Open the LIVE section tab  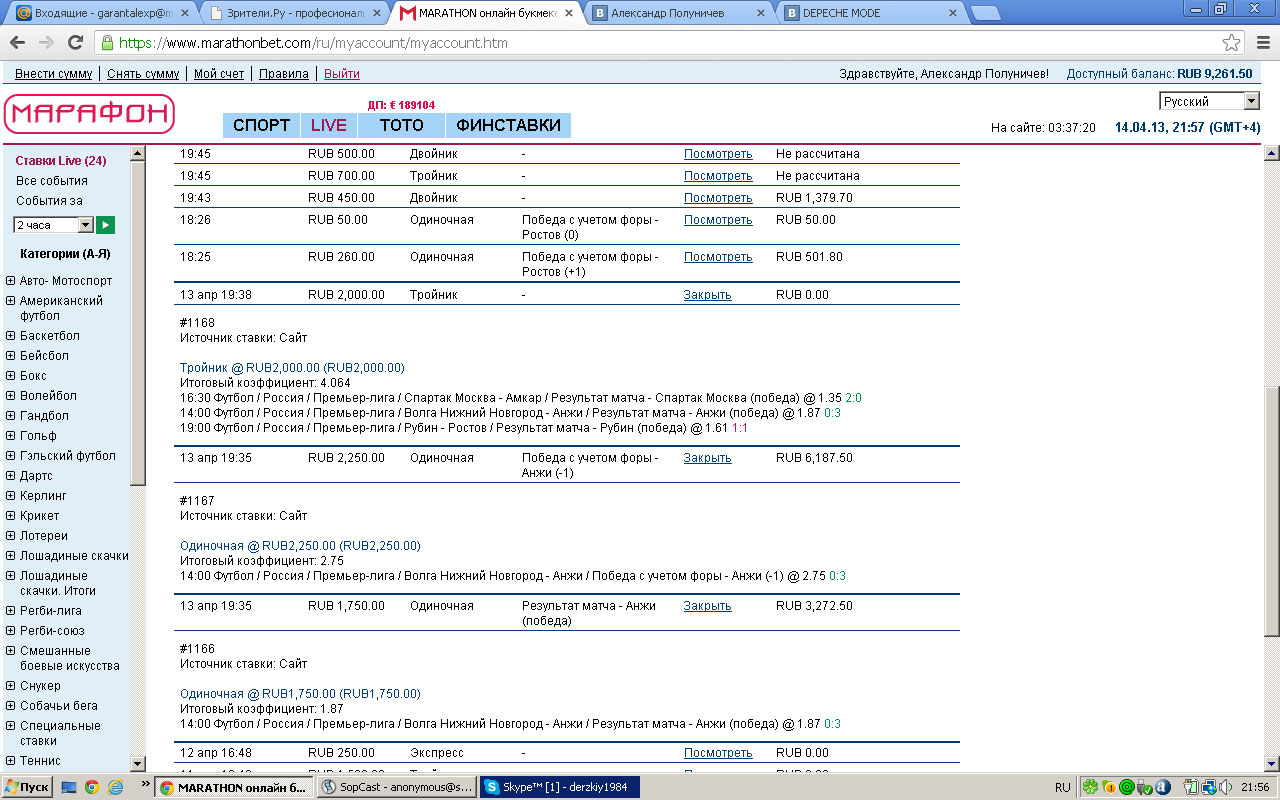(x=328, y=125)
